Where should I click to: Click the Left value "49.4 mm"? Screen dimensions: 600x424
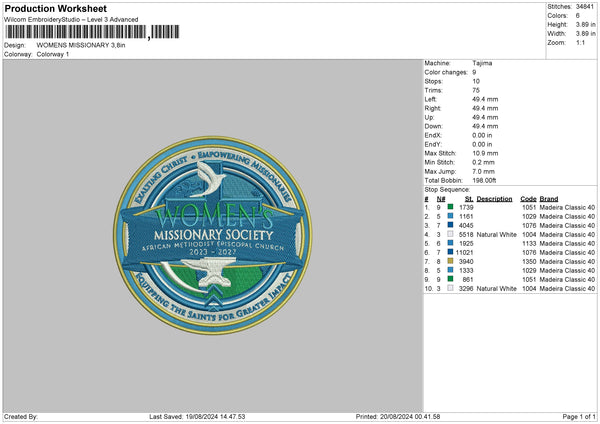pyautogui.click(x=485, y=99)
